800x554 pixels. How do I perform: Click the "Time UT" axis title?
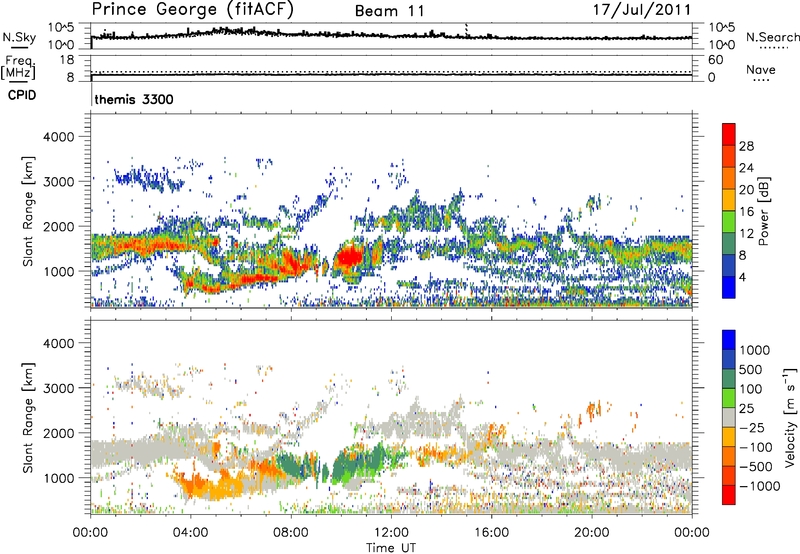391,548
